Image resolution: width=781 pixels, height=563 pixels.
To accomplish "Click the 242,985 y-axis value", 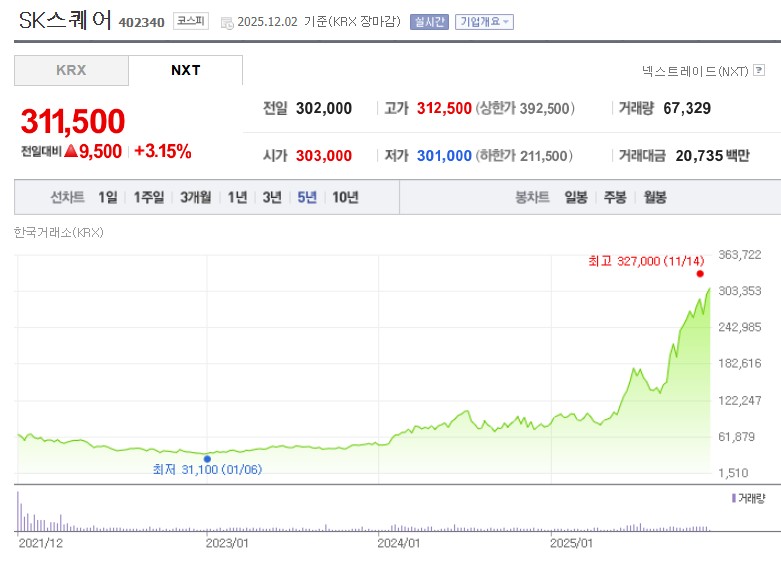I will coord(740,327).
